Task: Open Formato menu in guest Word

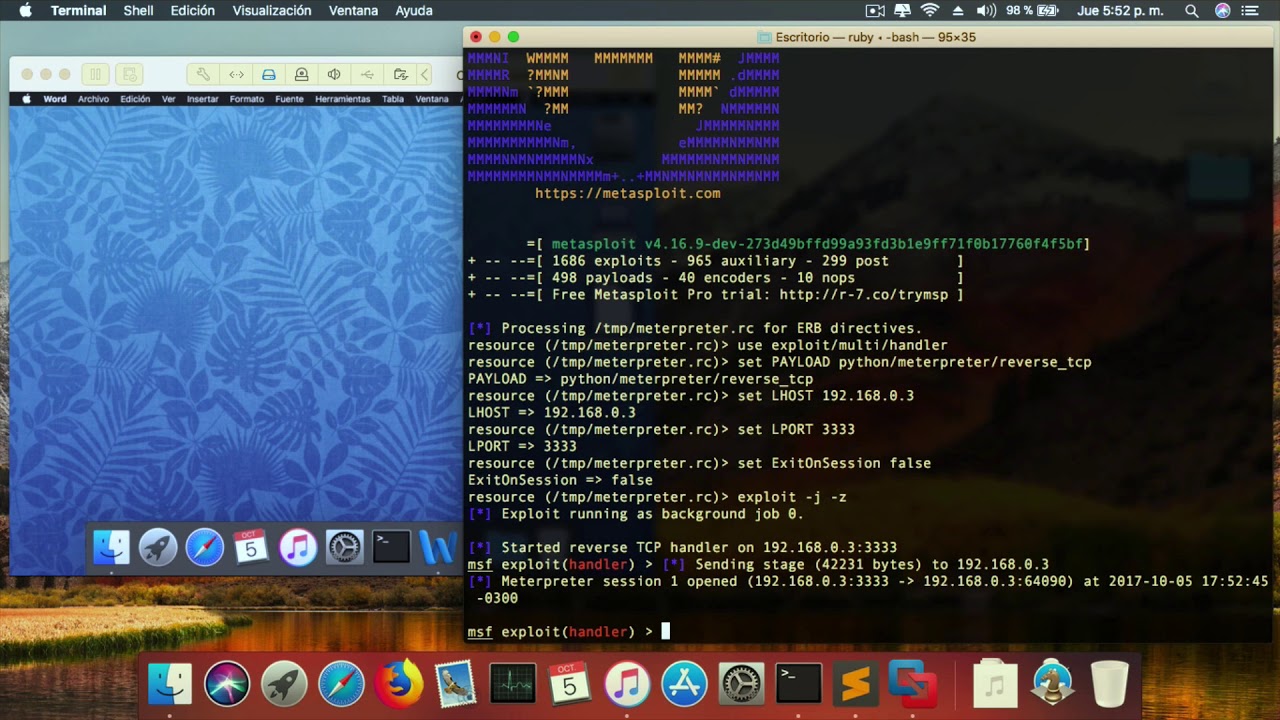Action: tap(247, 99)
